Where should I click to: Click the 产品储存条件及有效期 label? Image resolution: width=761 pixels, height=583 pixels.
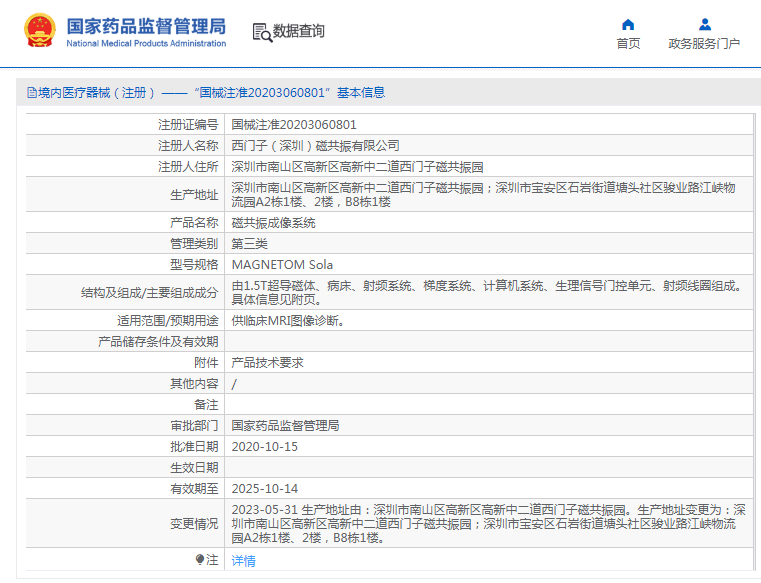coord(158,342)
